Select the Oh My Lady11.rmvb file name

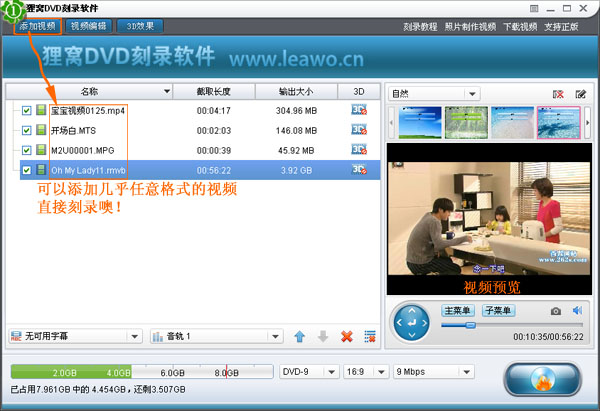[x=88, y=170]
